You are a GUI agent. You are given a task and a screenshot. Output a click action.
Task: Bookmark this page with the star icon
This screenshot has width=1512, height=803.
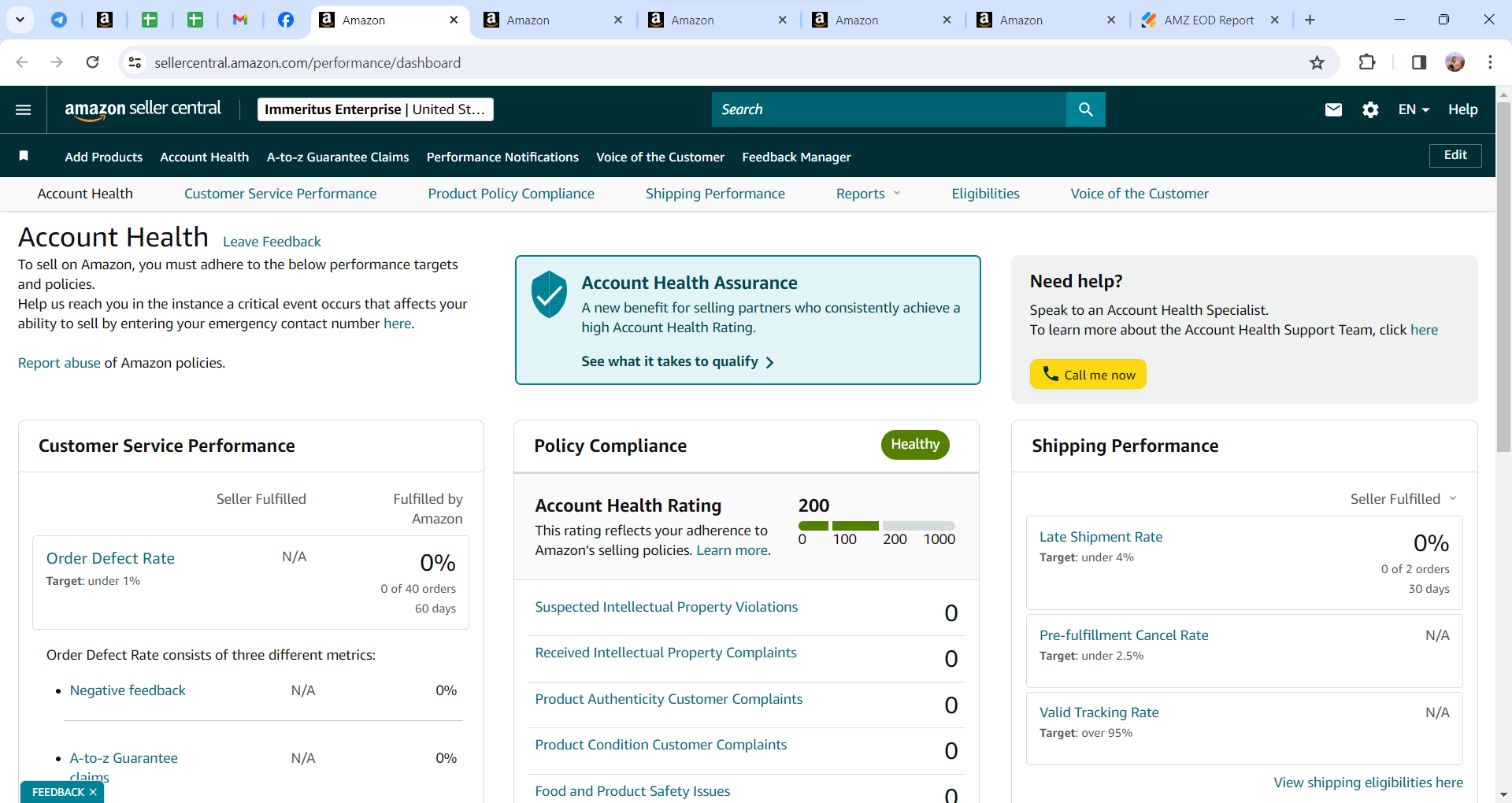1317,62
